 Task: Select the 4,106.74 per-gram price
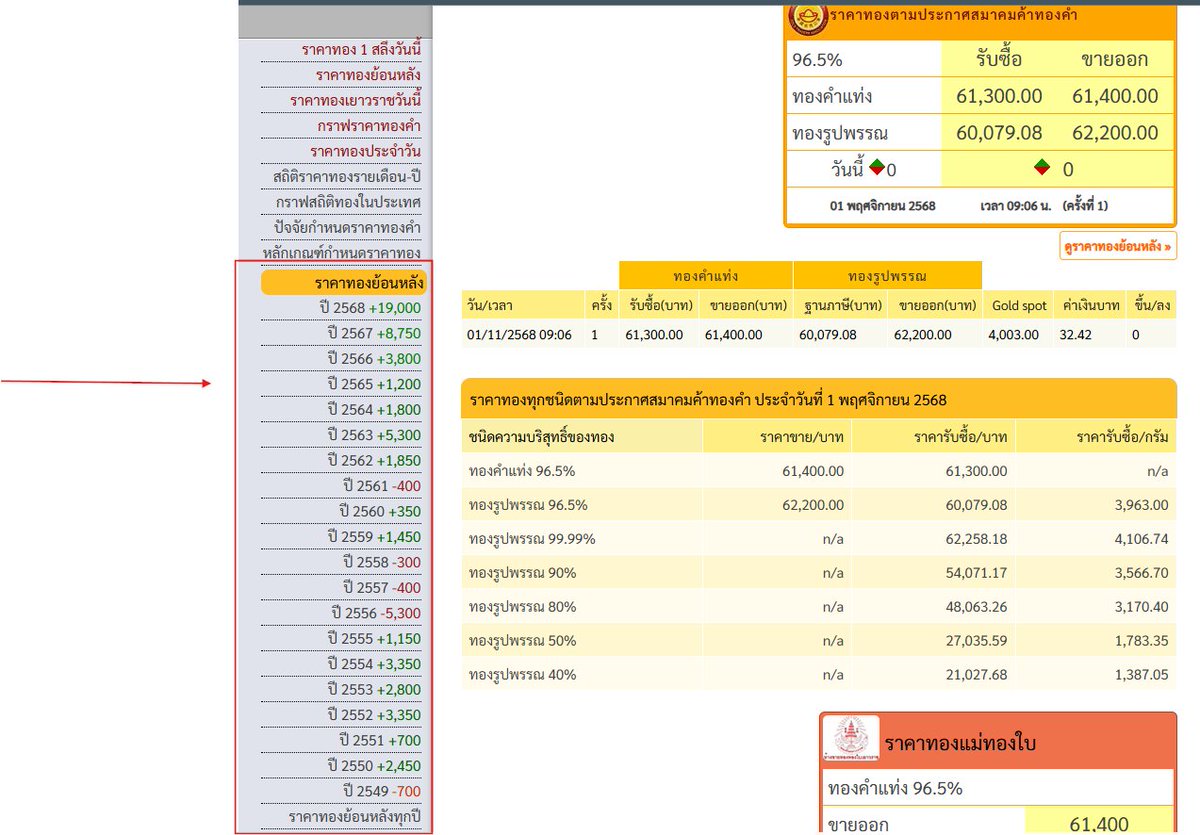coord(1140,539)
